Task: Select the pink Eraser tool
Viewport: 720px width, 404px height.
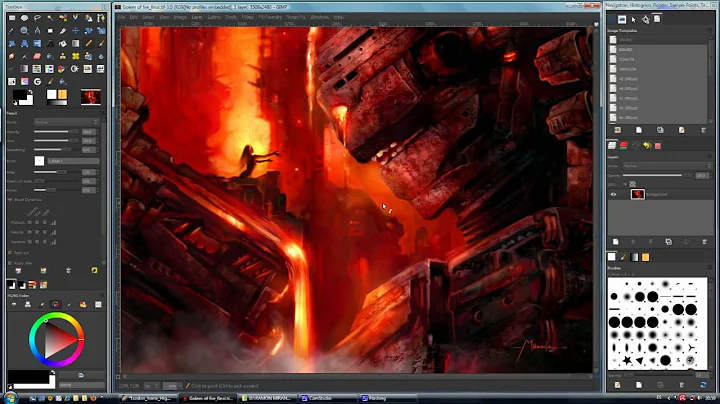Action: (x=37, y=56)
